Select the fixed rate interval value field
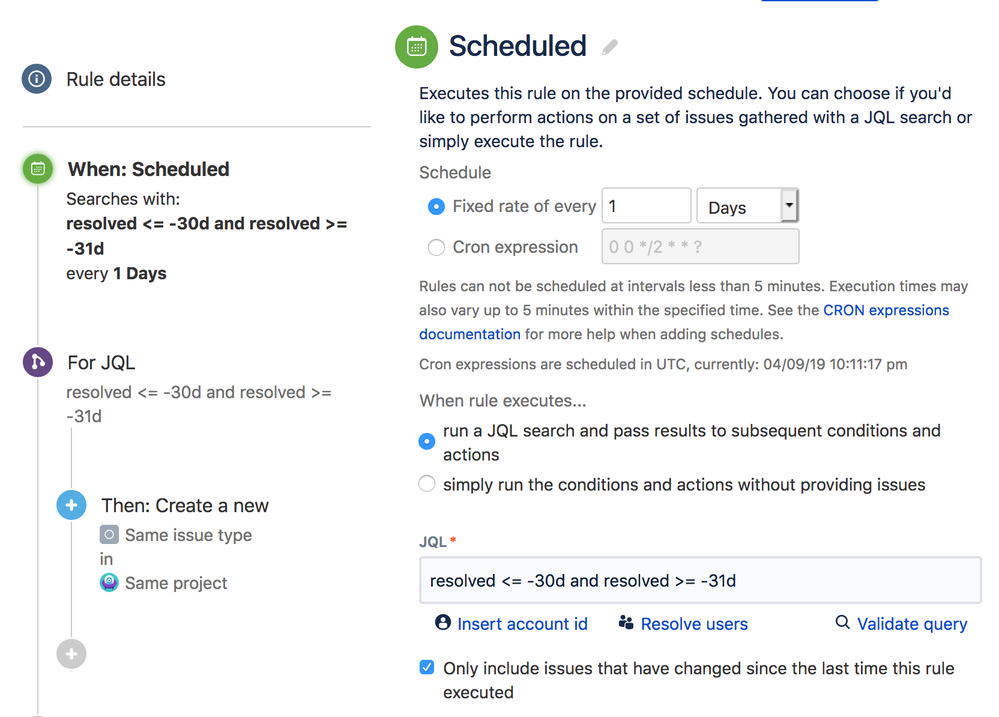Viewport: 999px width, 717px height. pos(646,206)
